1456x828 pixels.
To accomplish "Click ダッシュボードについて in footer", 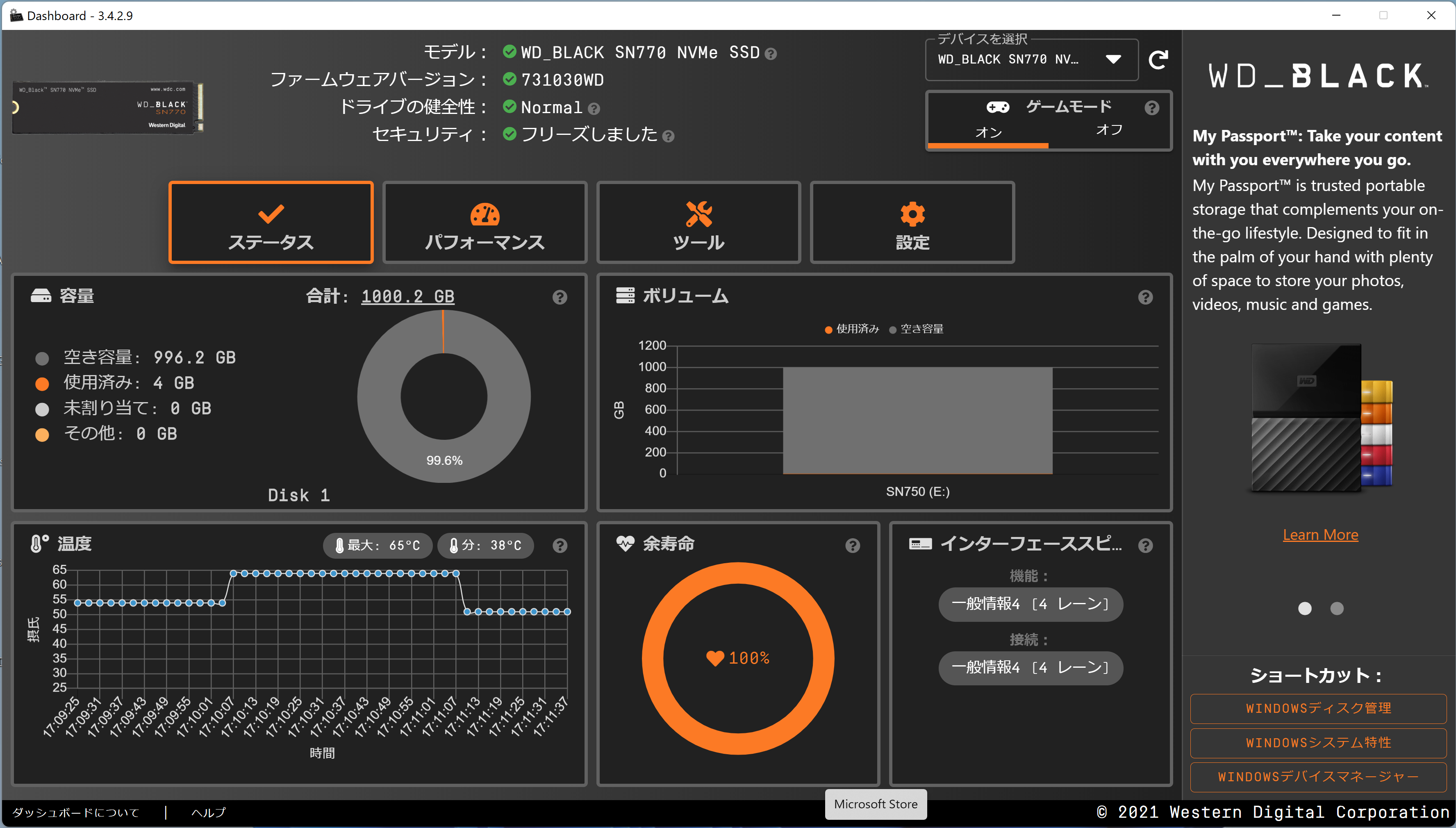I will tap(75, 813).
